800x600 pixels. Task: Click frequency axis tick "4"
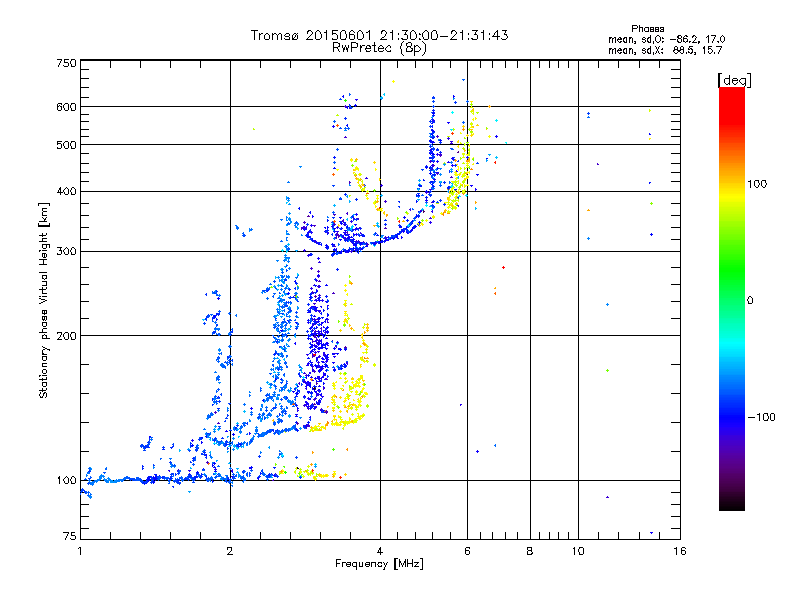pyautogui.click(x=380, y=551)
